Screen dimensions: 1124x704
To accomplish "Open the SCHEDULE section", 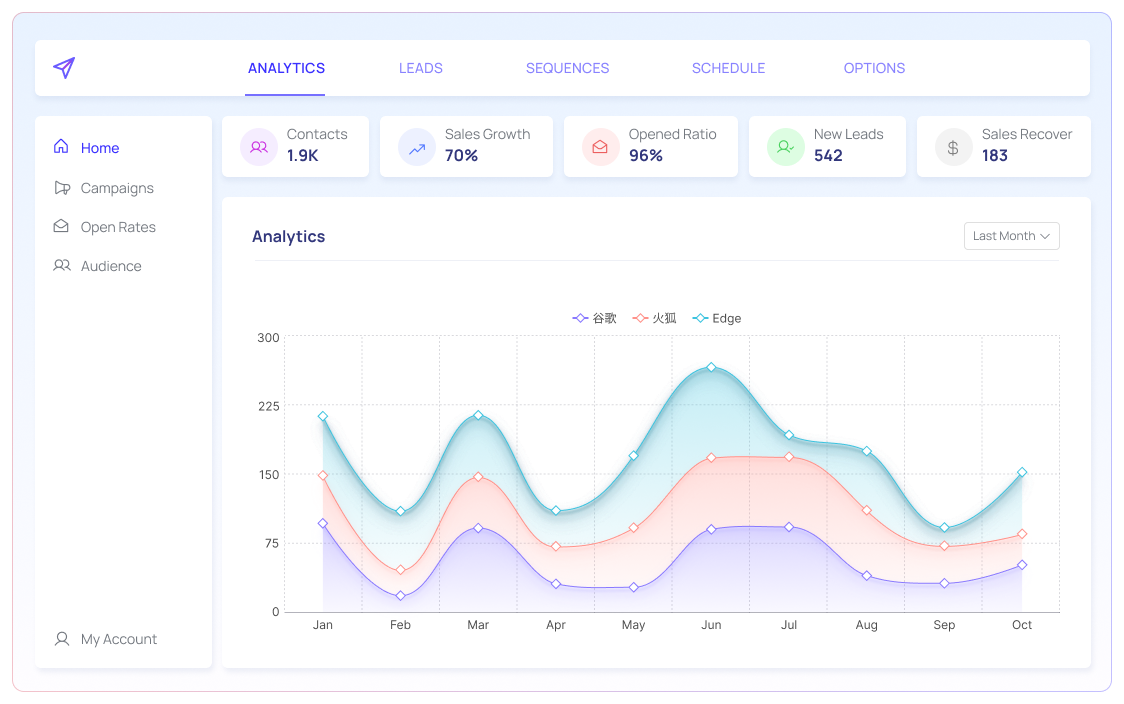I will point(728,68).
